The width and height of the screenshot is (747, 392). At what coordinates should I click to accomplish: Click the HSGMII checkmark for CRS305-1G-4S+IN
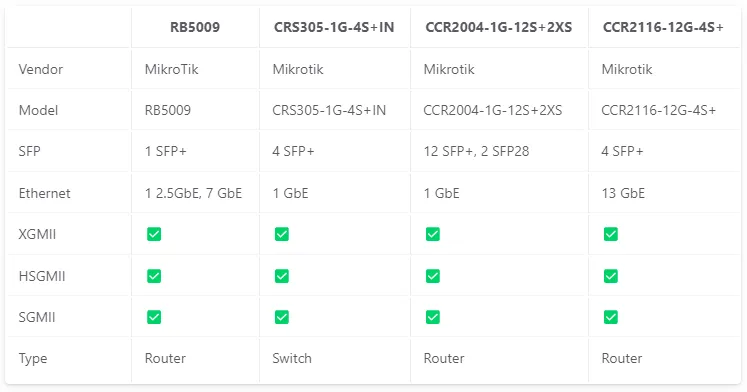(x=282, y=276)
